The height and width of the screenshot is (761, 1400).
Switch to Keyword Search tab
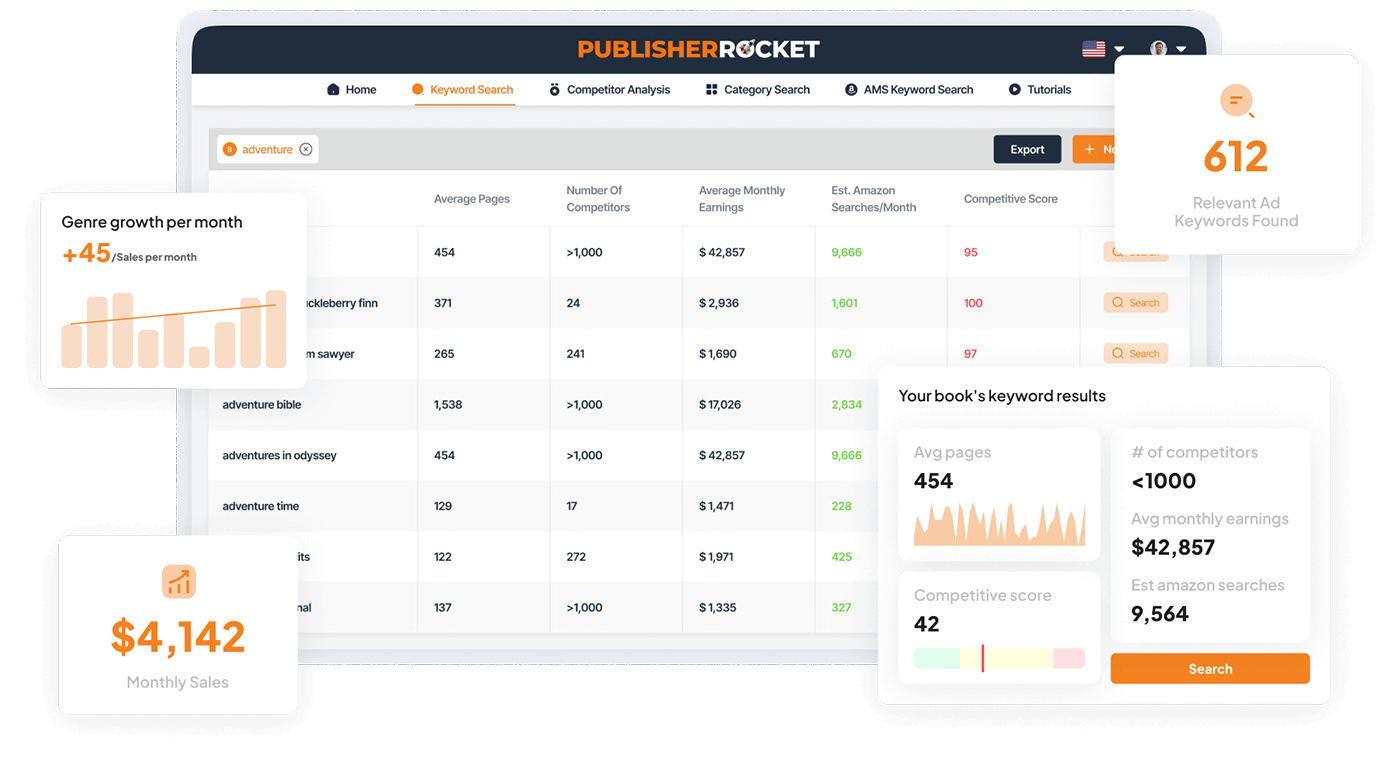463,90
